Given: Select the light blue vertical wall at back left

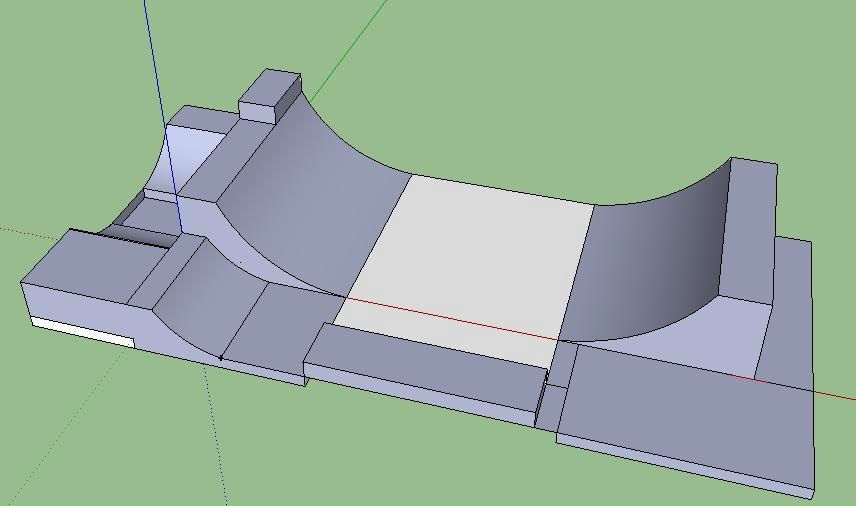Looking at the screenshot, I should (x=198, y=150).
